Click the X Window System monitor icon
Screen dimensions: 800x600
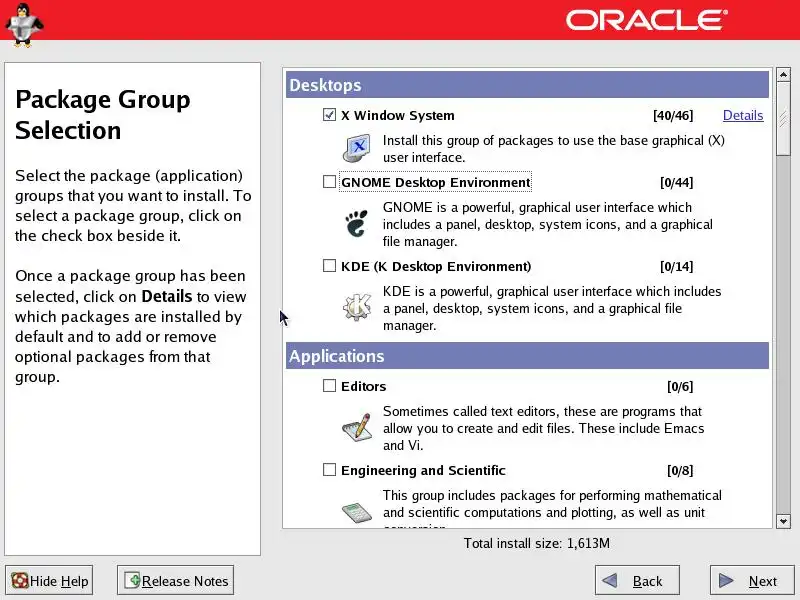[356, 148]
